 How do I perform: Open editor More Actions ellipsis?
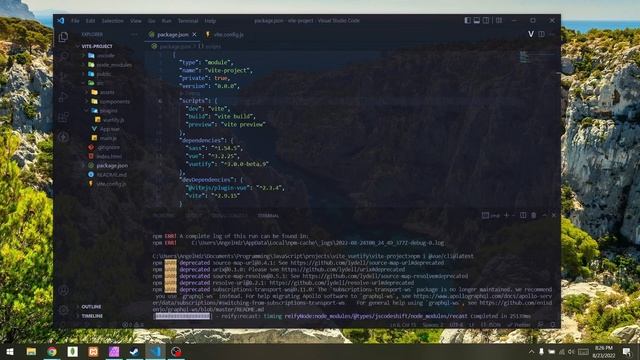tap(552, 34)
